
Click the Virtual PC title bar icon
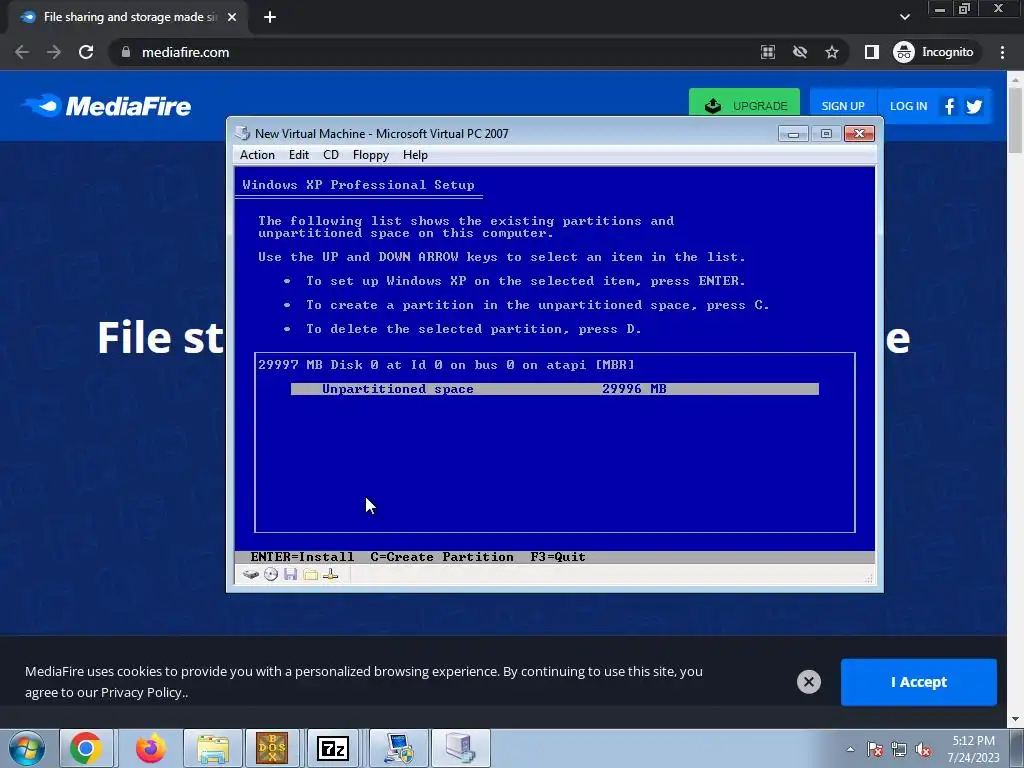[x=243, y=133]
